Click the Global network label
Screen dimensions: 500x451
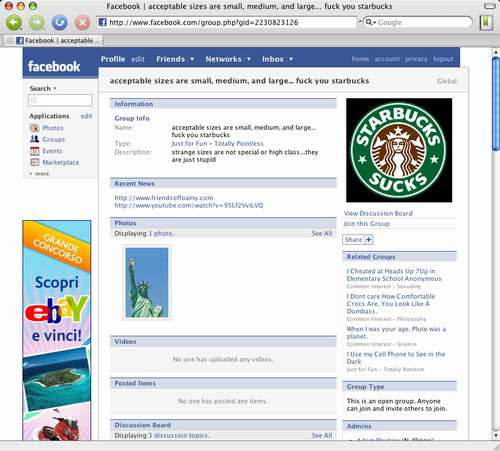(447, 81)
